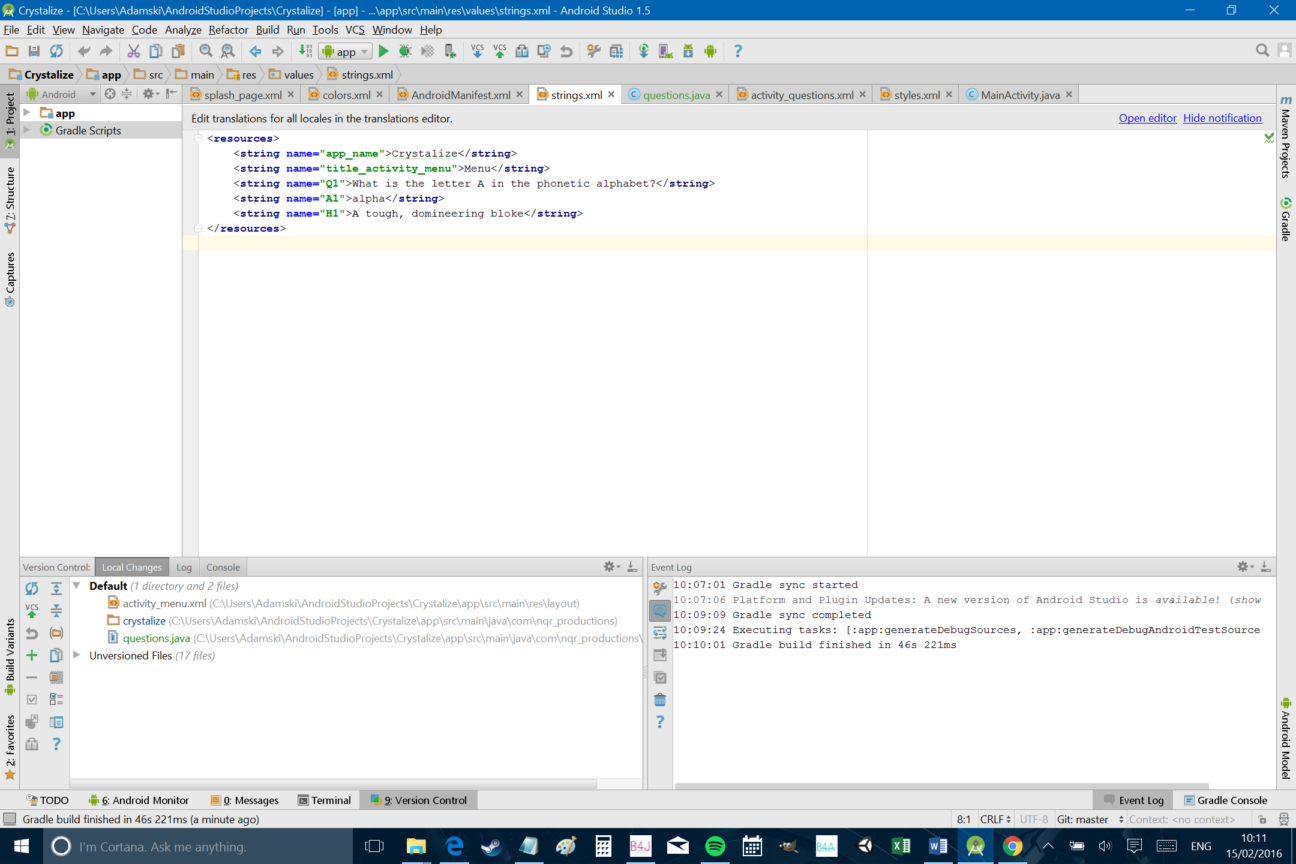This screenshot has width=1296, height=864.
Task: Open the Android SDK Manager
Action: (688, 51)
